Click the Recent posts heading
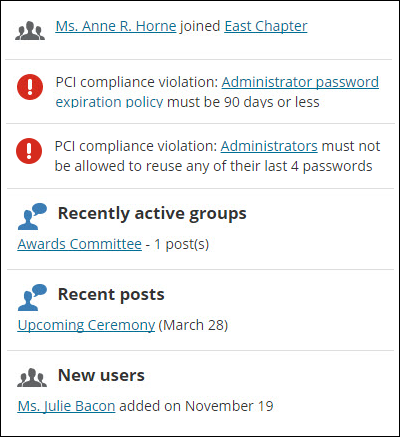The height and width of the screenshot is (437, 400). 111,294
